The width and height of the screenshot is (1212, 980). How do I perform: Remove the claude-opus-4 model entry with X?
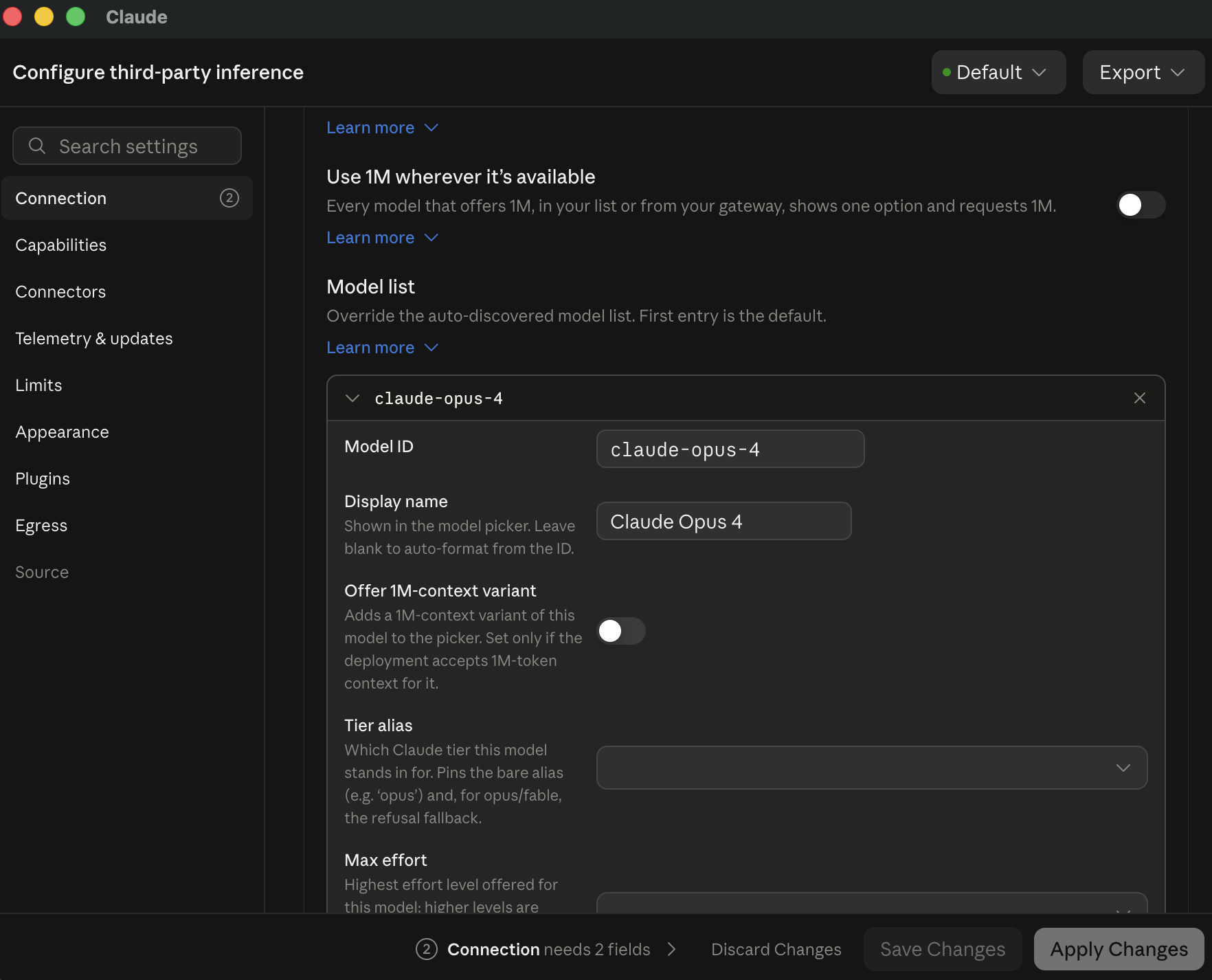[x=1140, y=398]
